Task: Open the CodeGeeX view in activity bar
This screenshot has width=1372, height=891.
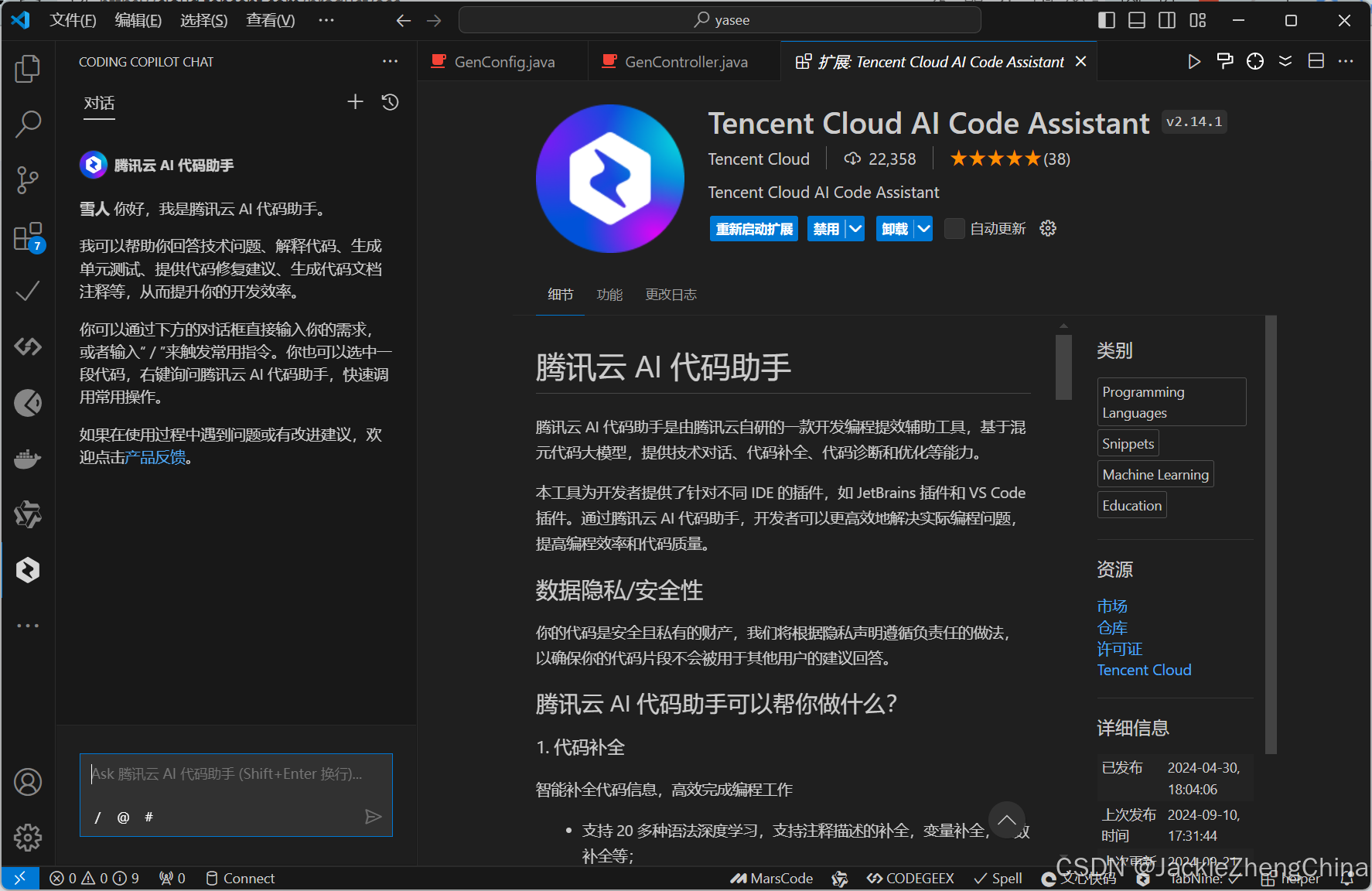Action: [28, 346]
